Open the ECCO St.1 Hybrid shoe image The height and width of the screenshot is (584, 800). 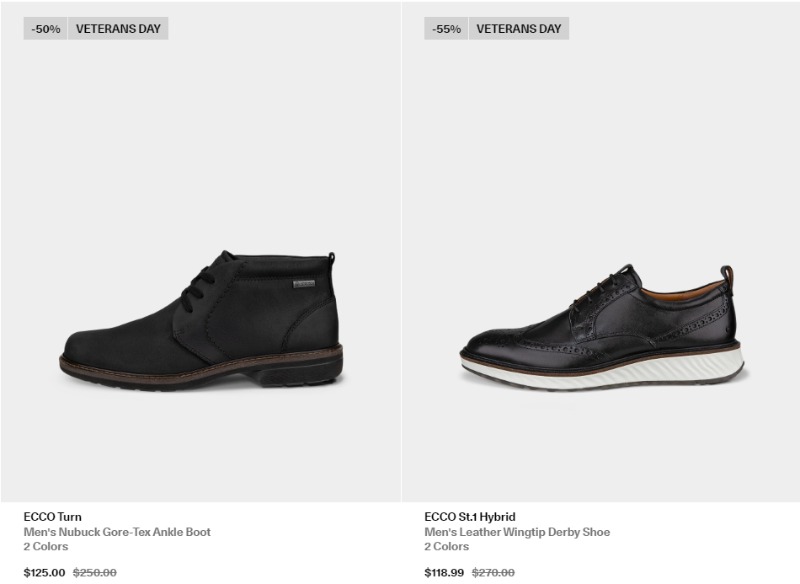(601, 252)
